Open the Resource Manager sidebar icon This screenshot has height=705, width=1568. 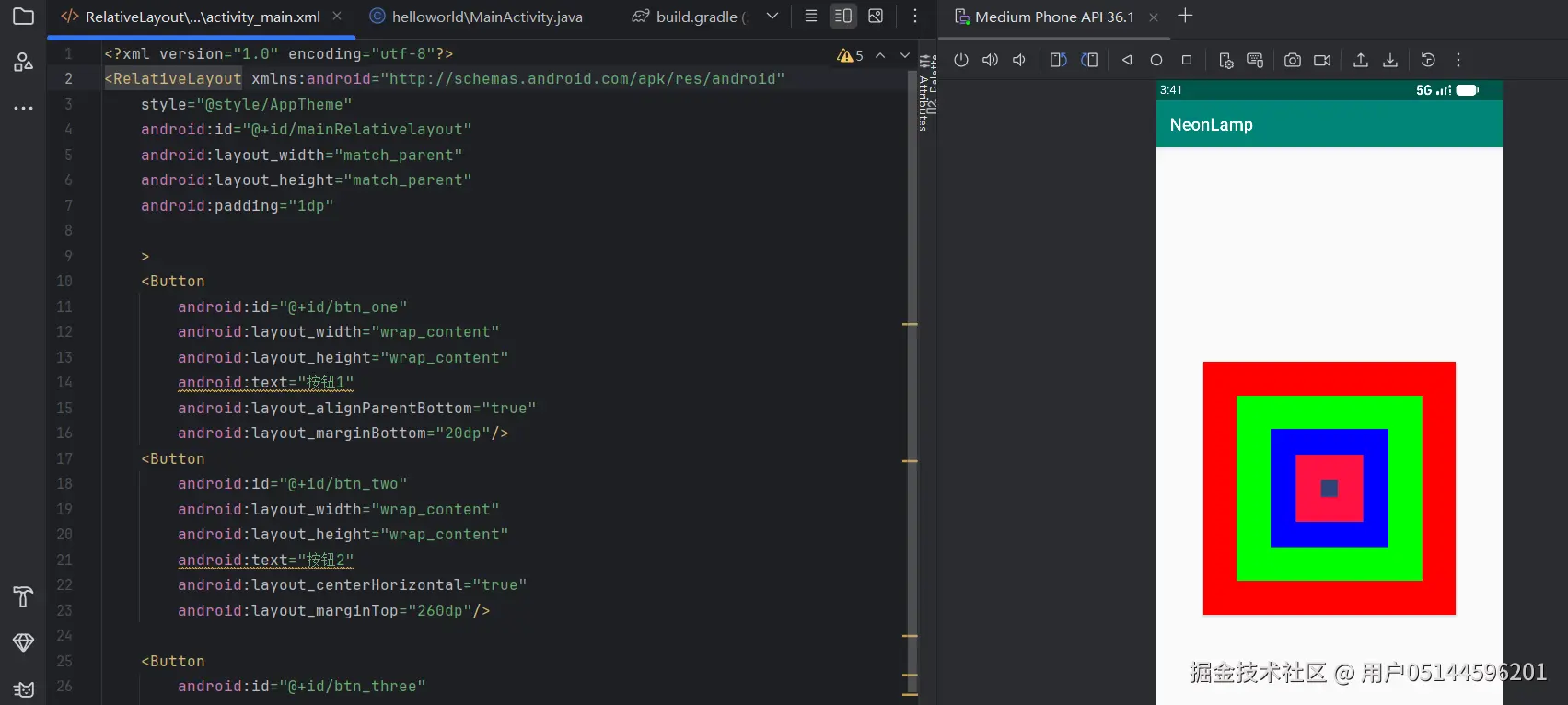pyautogui.click(x=23, y=62)
